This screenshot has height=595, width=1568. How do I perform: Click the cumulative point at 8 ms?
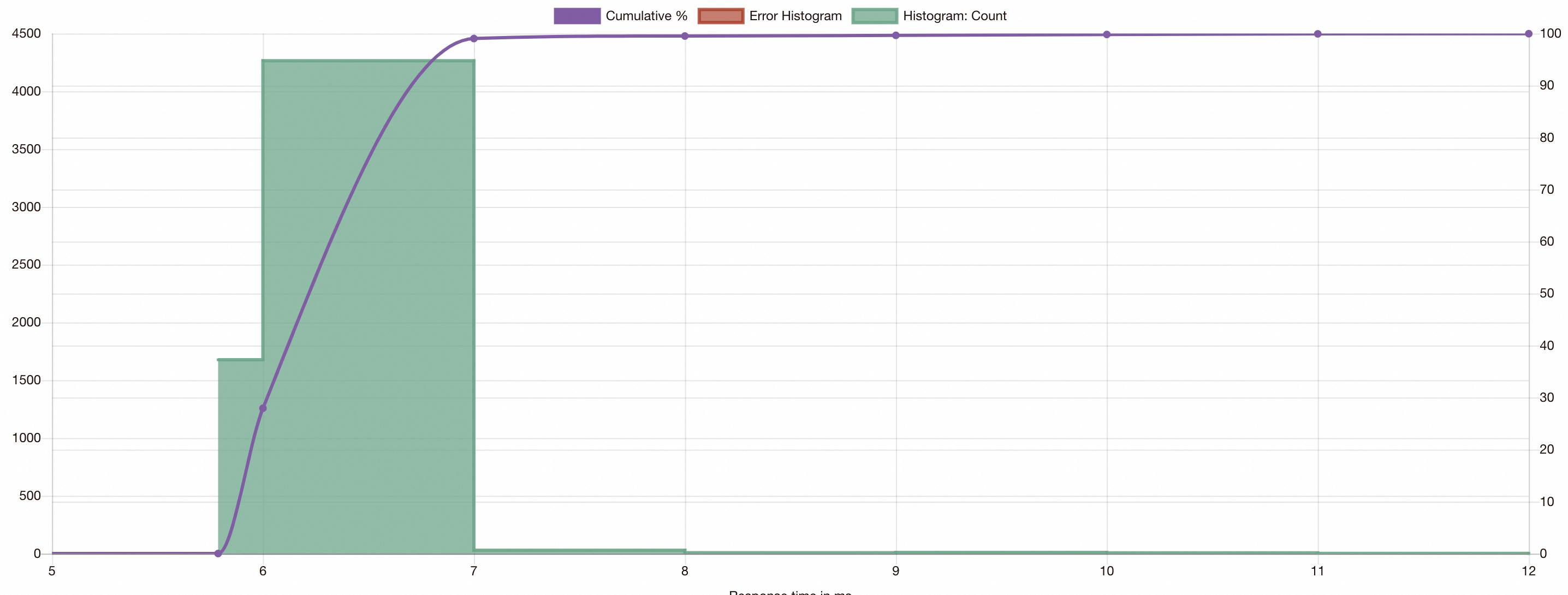[685, 36]
